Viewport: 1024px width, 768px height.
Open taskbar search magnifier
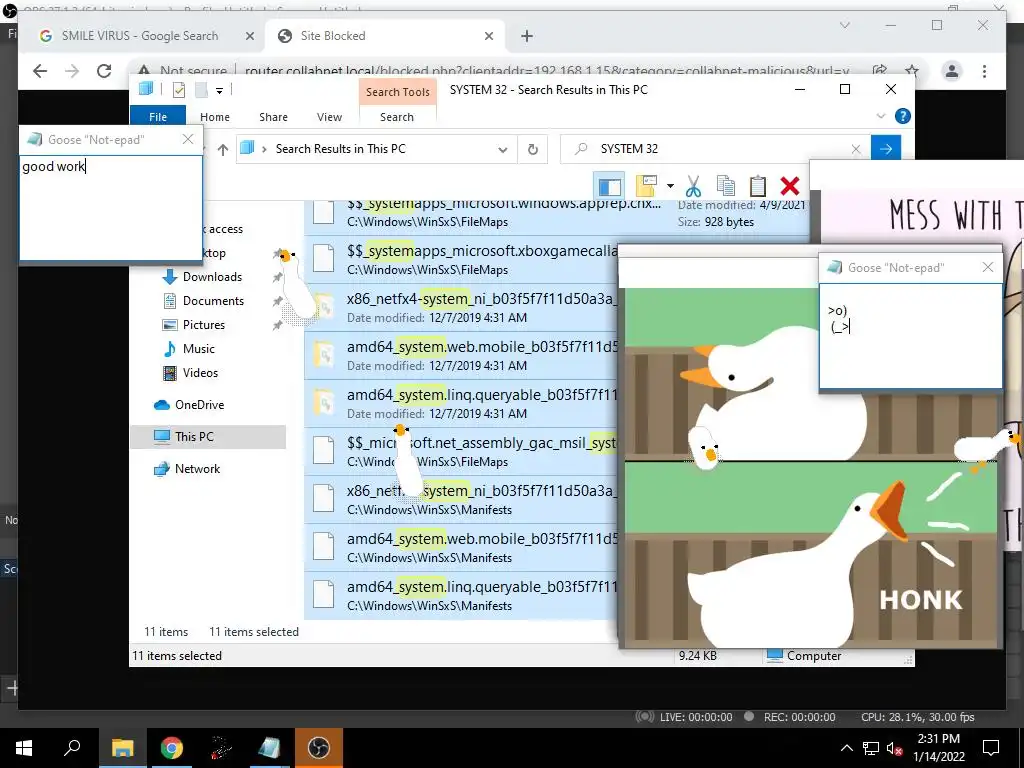click(72, 748)
